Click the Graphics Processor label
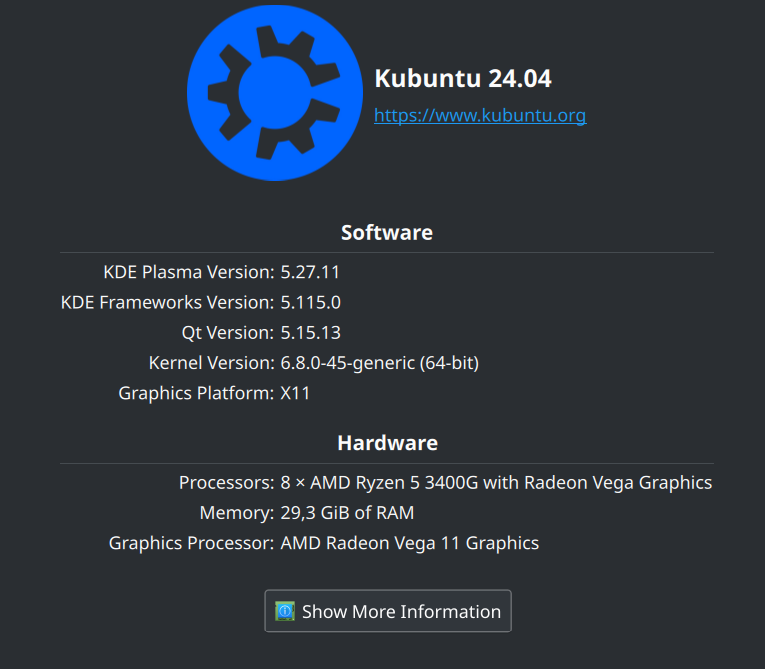 click(192, 543)
